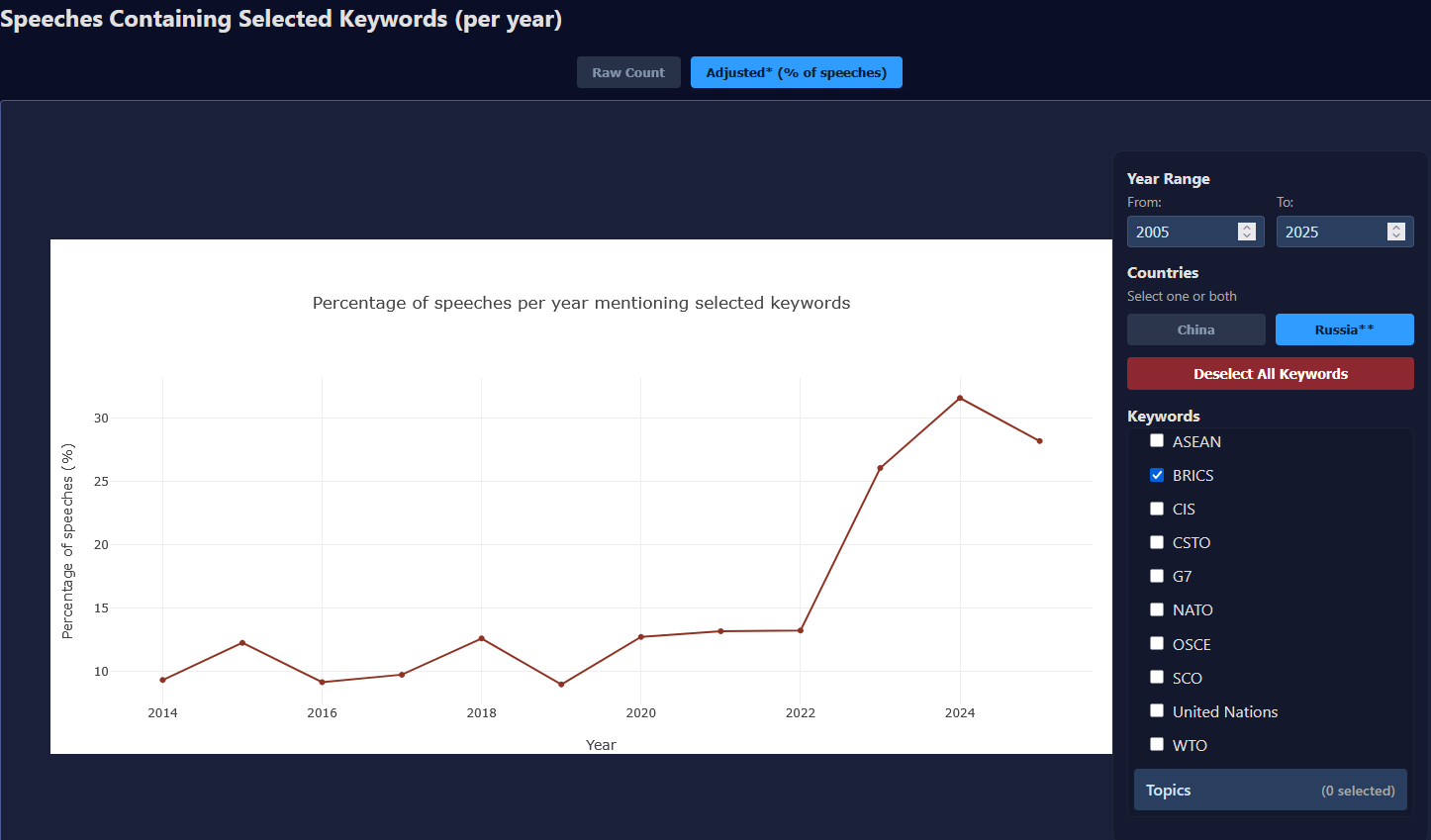Enable the ASEAN keyword checkbox
Screen dimensions: 1431x840
(x=1157, y=441)
